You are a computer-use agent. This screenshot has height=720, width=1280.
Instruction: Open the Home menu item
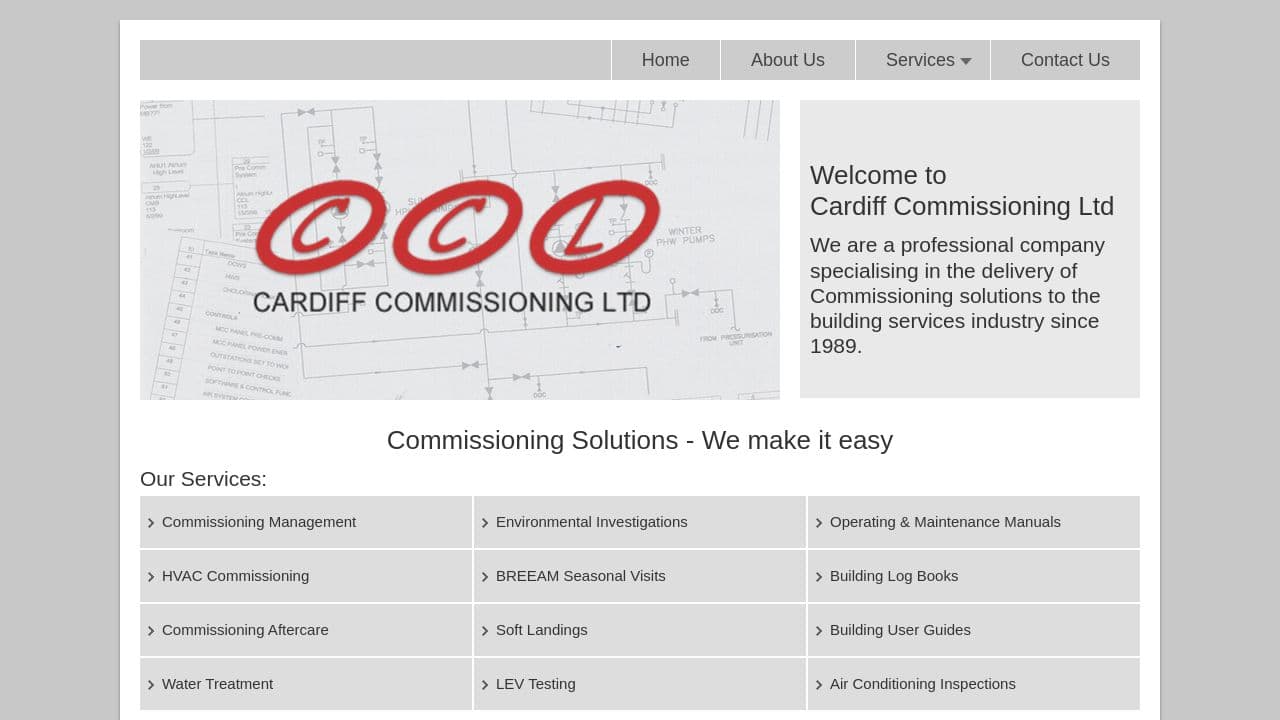point(666,60)
